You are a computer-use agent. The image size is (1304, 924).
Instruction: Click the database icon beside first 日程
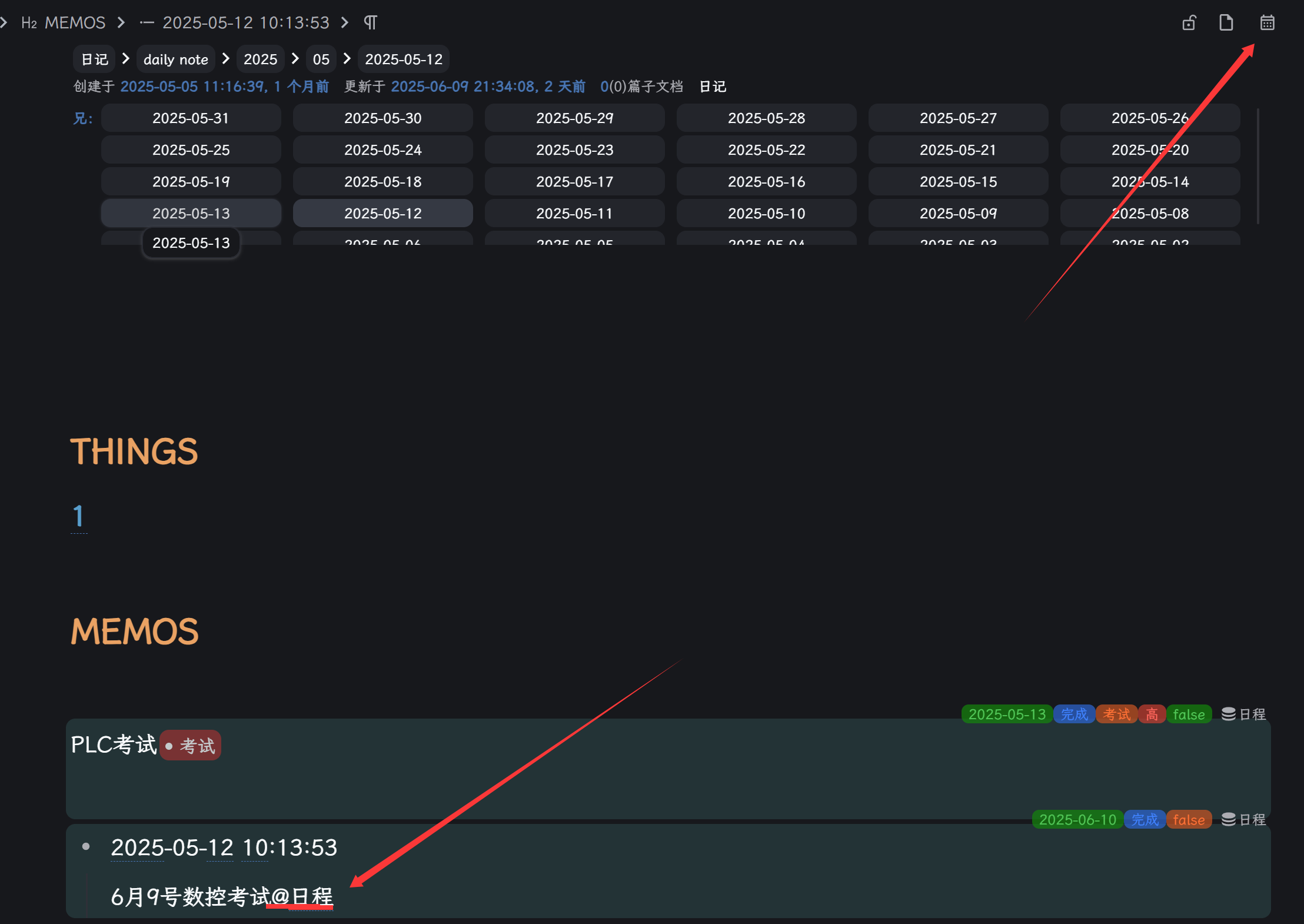1228,714
